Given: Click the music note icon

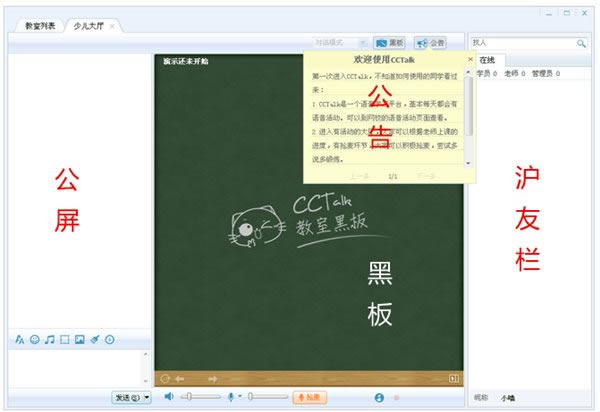Looking at the screenshot, I should (50, 339).
